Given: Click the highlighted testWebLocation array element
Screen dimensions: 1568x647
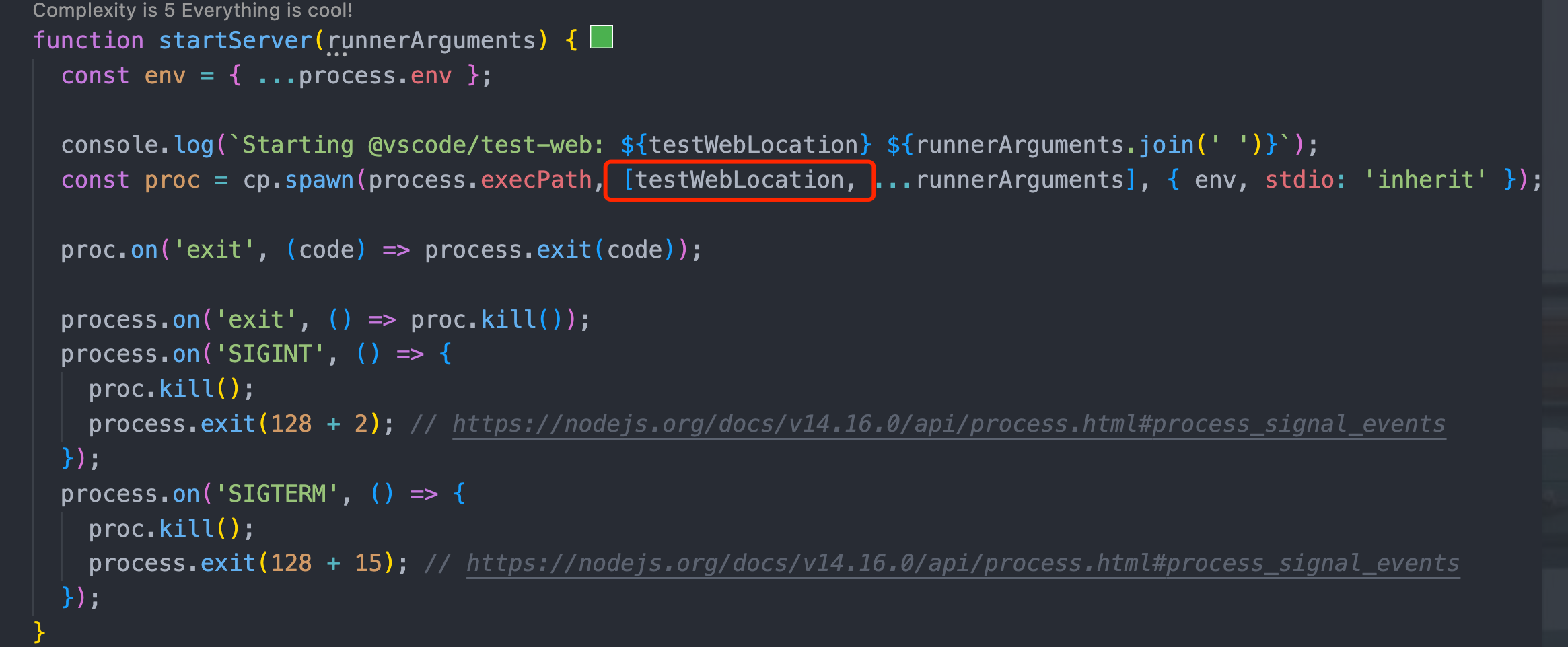Looking at the screenshot, I should click(x=739, y=180).
